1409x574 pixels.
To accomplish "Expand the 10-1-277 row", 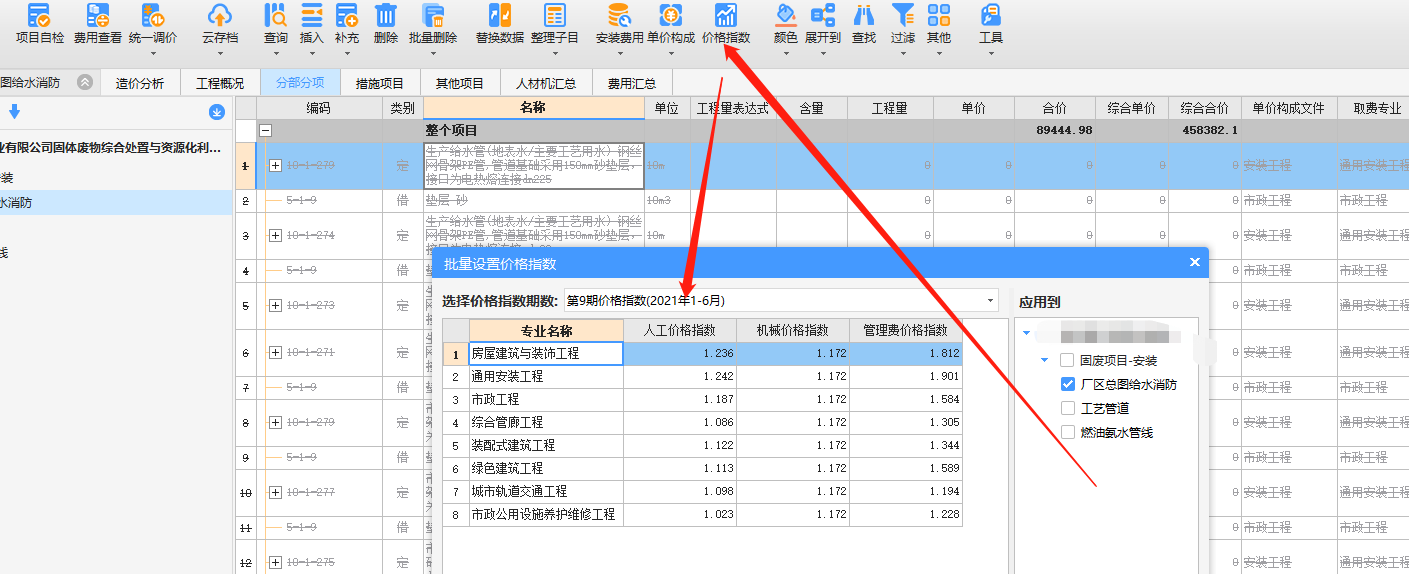I will pos(276,493).
